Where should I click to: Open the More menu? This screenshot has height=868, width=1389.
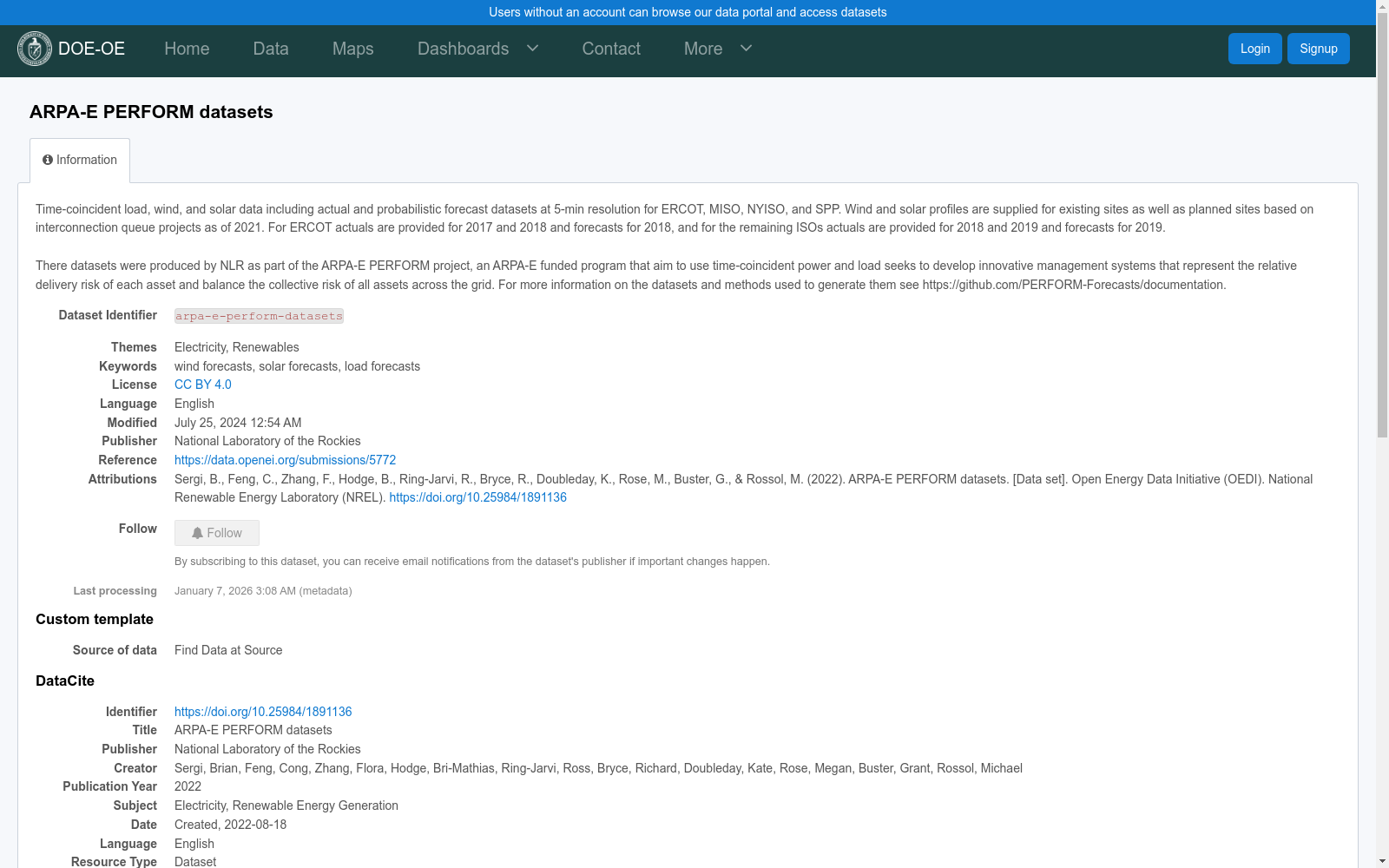[703, 49]
